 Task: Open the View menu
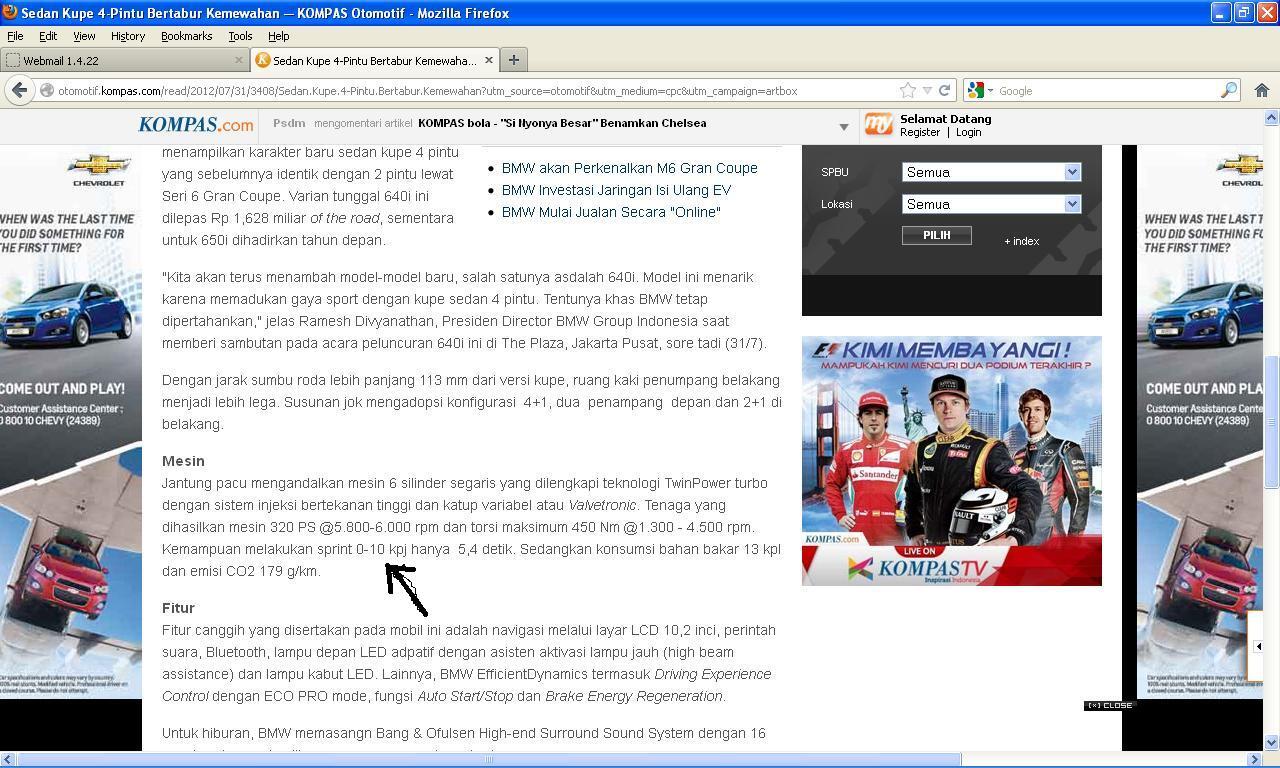point(84,36)
